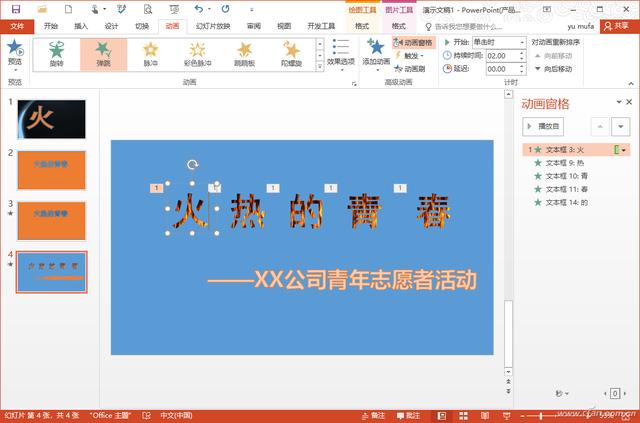Select animation entry 文本框 14: 的
Viewport: 640px width, 423px height.
(576, 202)
